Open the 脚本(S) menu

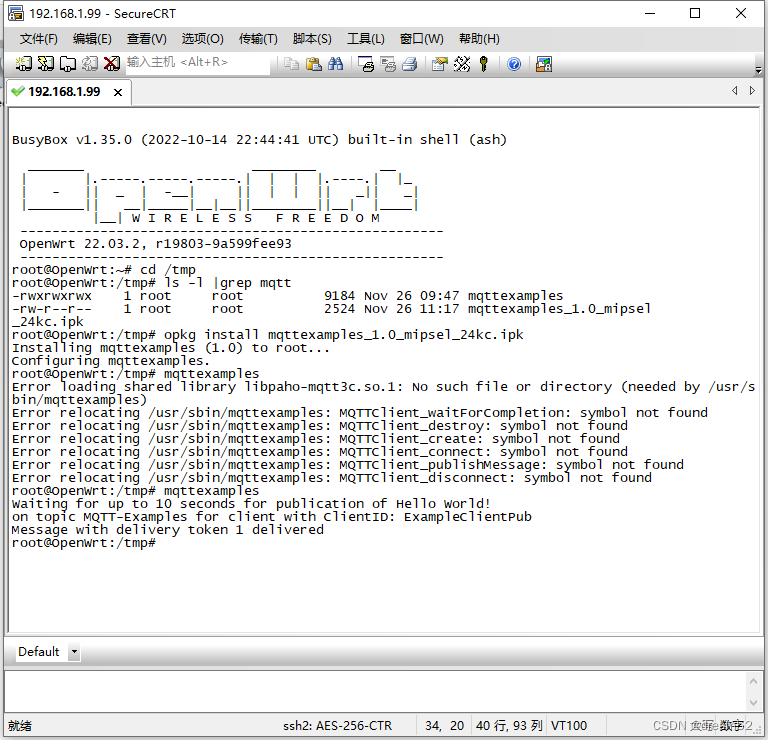click(312, 39)
